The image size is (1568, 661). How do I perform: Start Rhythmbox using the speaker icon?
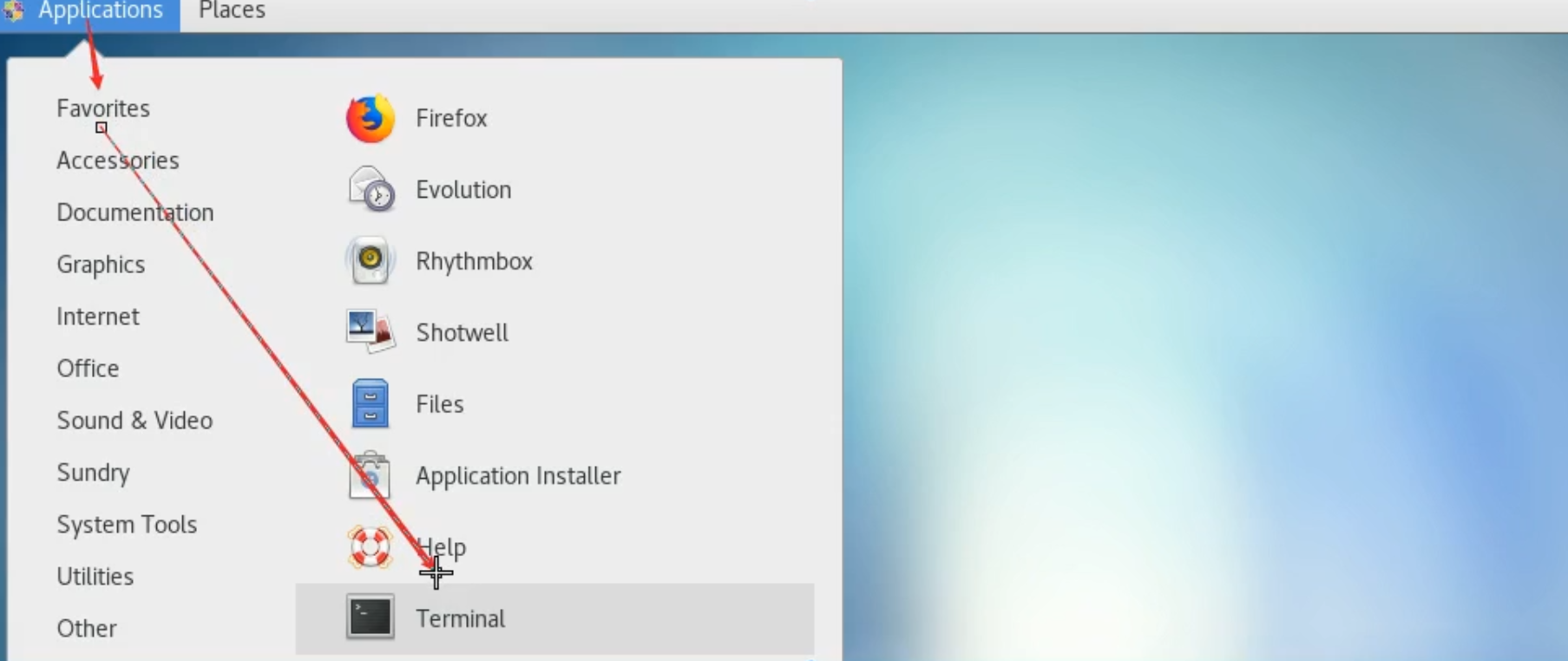[371, 260]
